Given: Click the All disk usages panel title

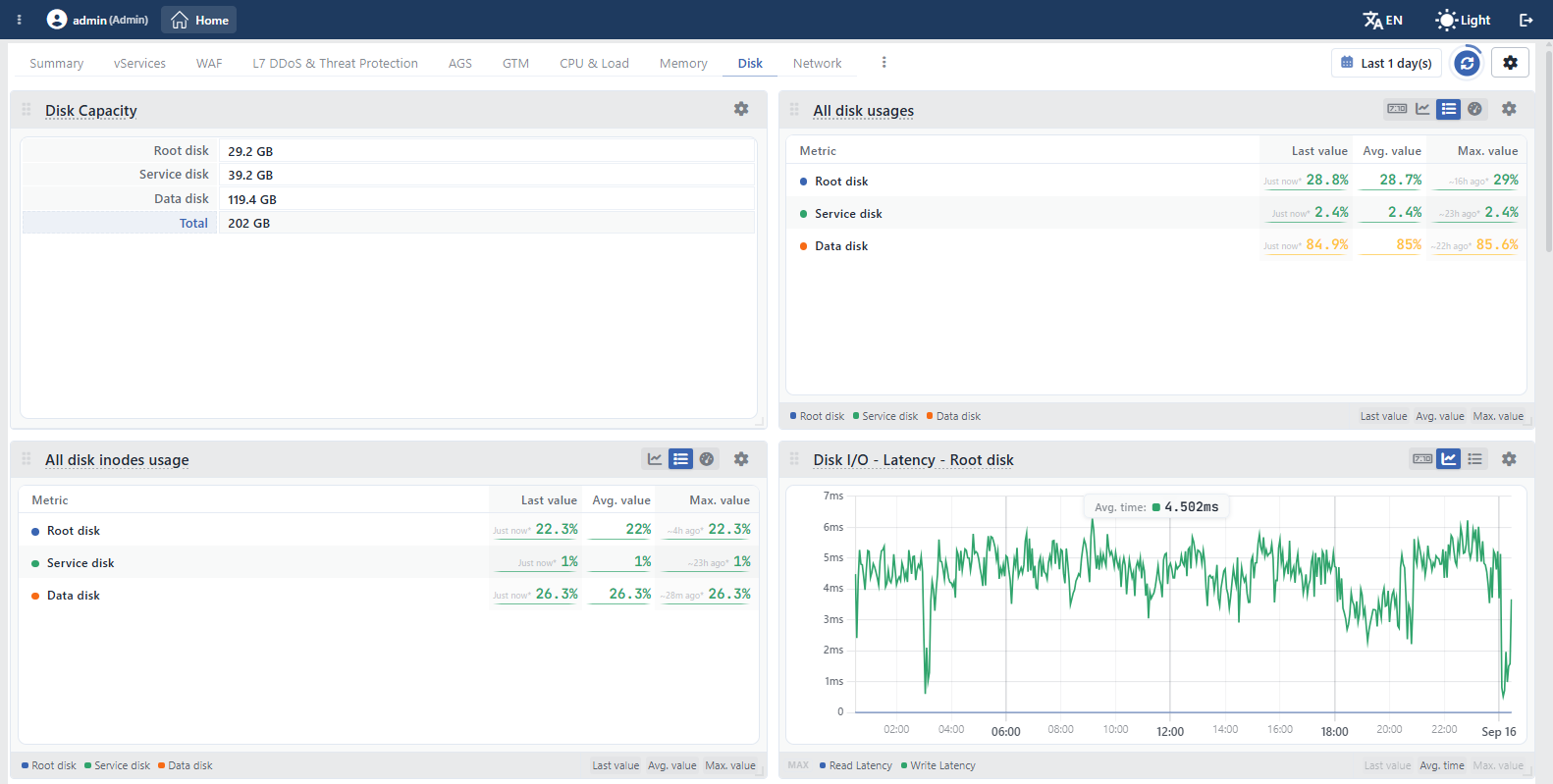Looking at the screenshot, I should (x=863, y=111).
